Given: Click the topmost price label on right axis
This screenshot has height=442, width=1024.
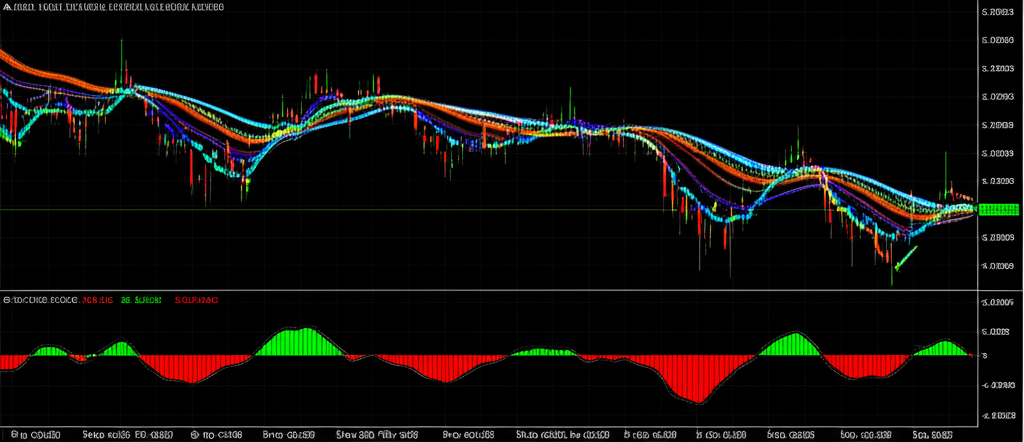Looking at the screenshot, I should coord(995,13).
